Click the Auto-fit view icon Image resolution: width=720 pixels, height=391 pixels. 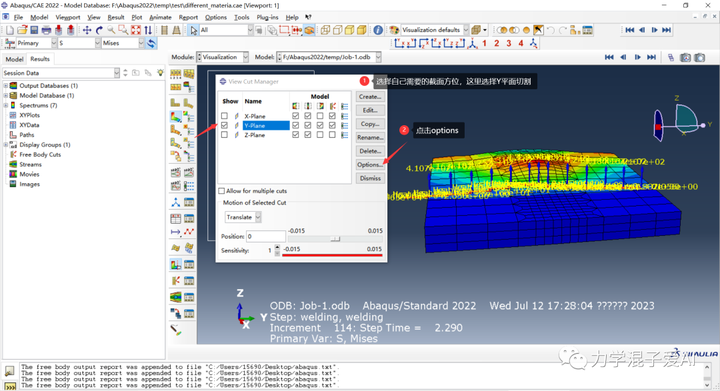point(136,30)
